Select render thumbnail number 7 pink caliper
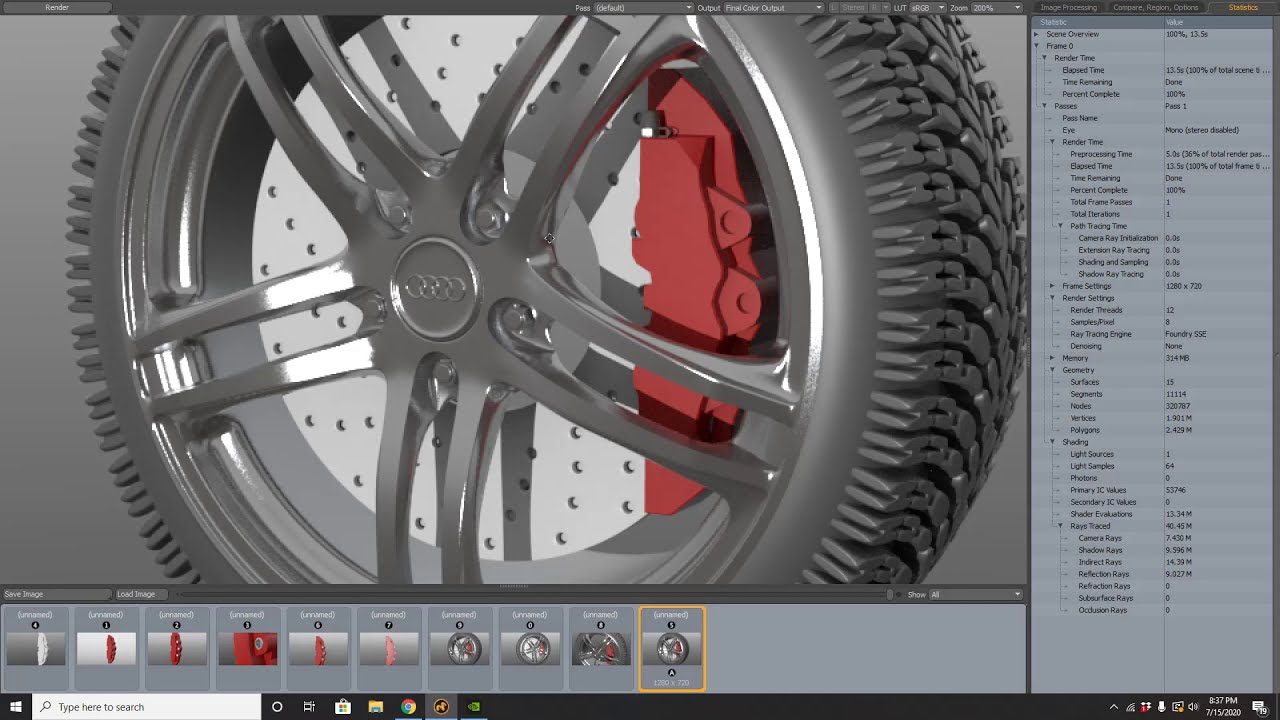This screenshot has height=720, width=1280. (388, 648)
